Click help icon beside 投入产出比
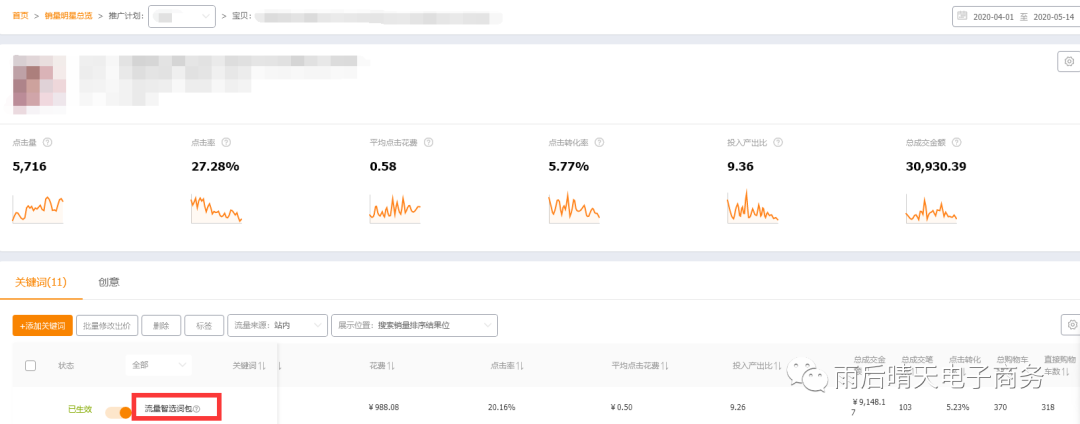 click(778, 142)
